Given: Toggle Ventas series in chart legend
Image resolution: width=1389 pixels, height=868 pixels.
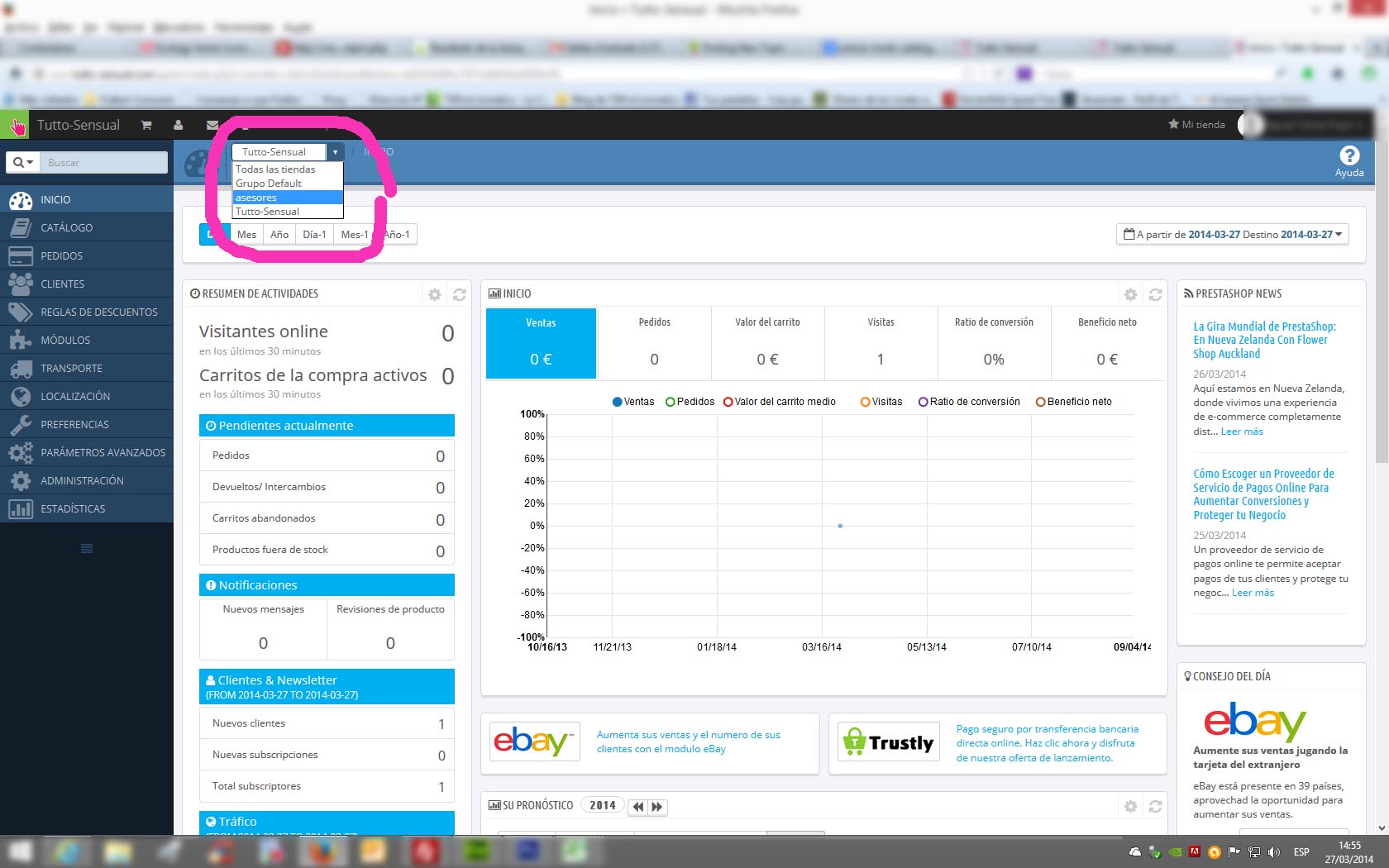Looking at the screenshot, I should pyautogui.click(x=633, y=402).
